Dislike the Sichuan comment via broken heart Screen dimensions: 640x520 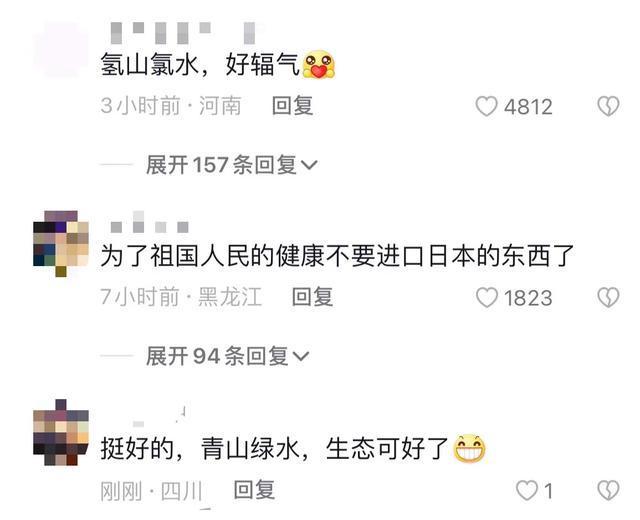coord(608,490)
